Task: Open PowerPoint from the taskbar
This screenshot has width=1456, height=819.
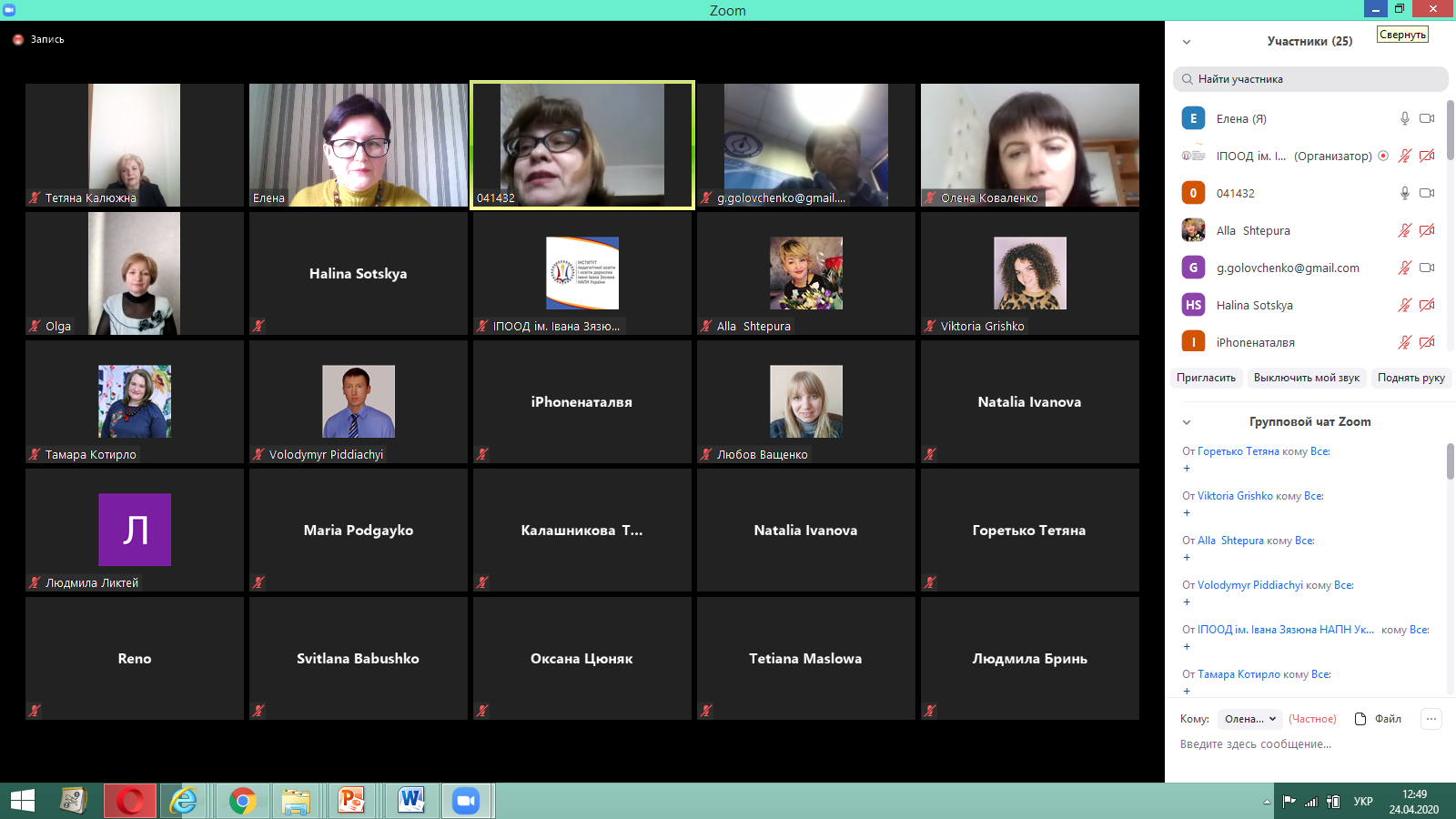Action: pyautogui.click(x=351, y=801)
